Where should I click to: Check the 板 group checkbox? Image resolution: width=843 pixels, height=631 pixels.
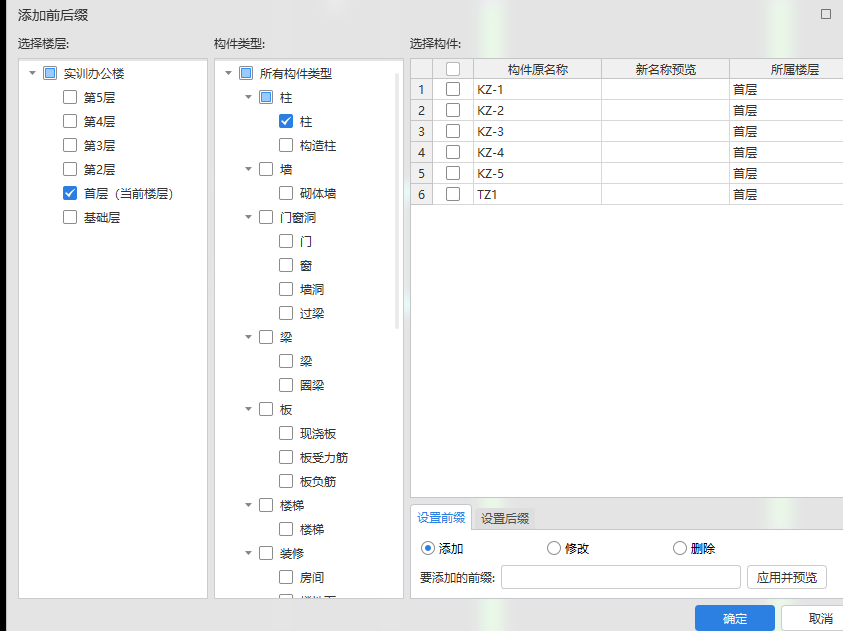click(x=266, y=409)
